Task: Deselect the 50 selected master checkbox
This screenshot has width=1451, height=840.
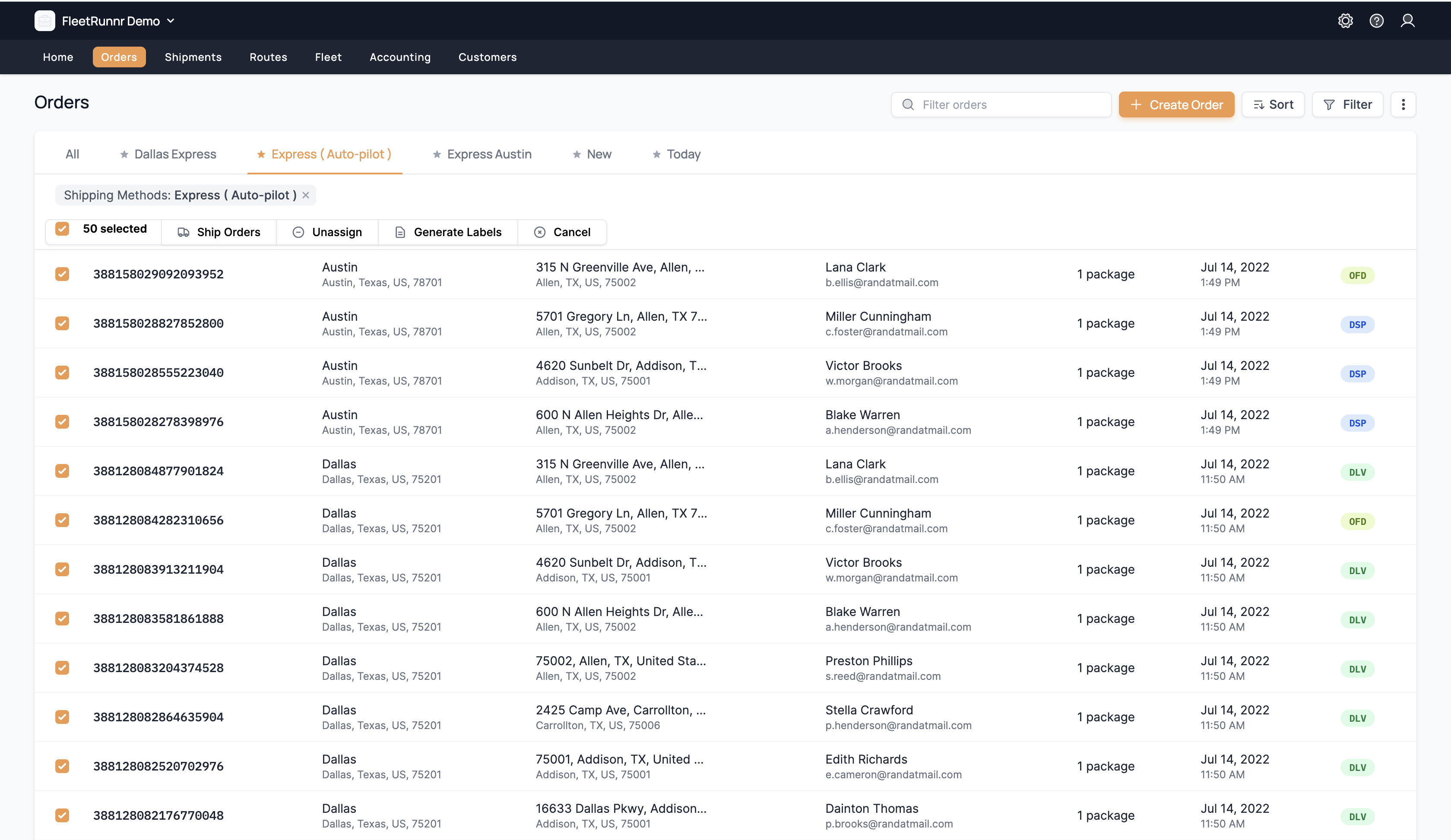Action: point(62,229)
